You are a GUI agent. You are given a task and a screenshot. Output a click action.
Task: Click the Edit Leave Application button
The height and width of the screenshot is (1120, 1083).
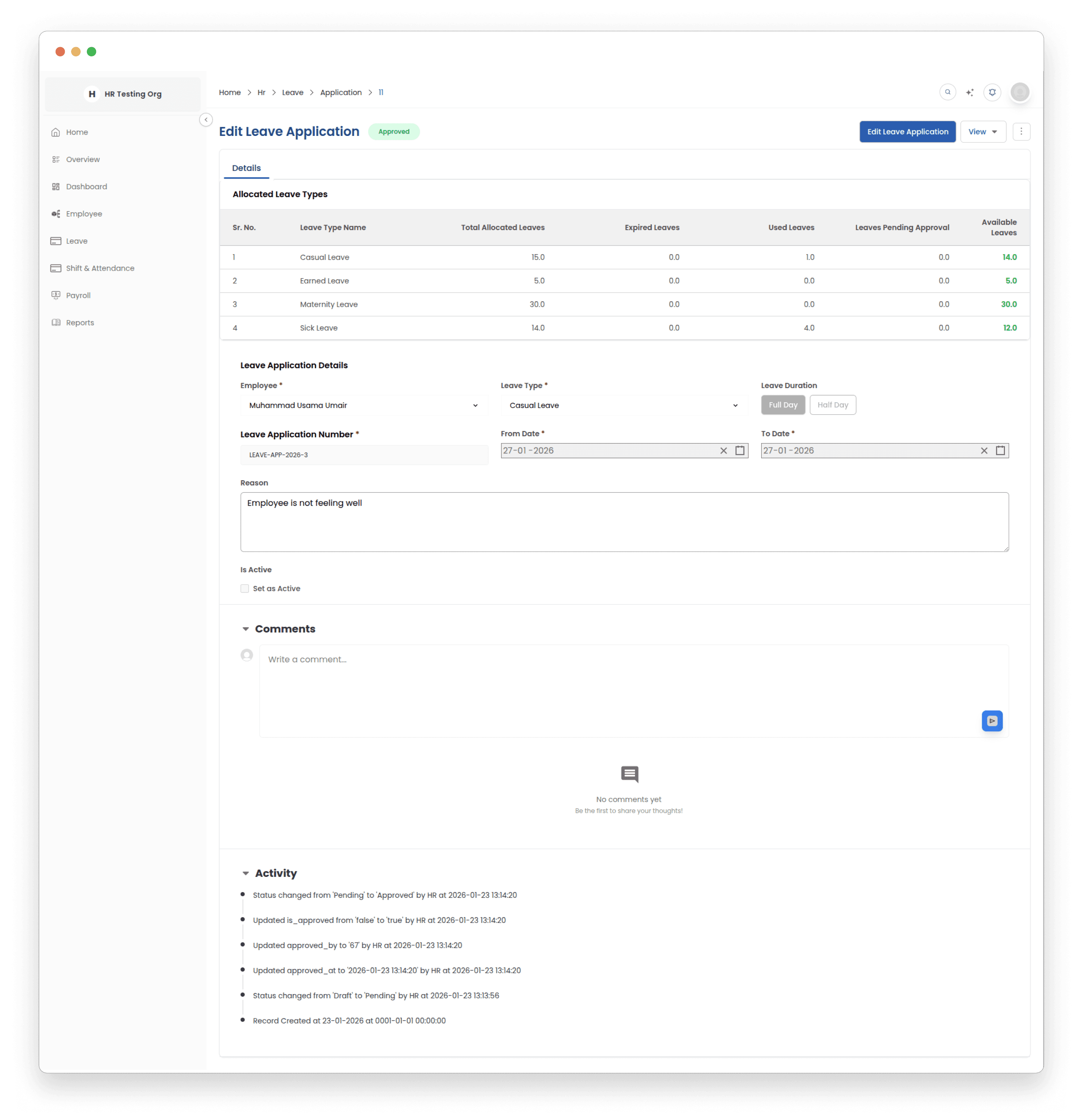coord(907,131)
